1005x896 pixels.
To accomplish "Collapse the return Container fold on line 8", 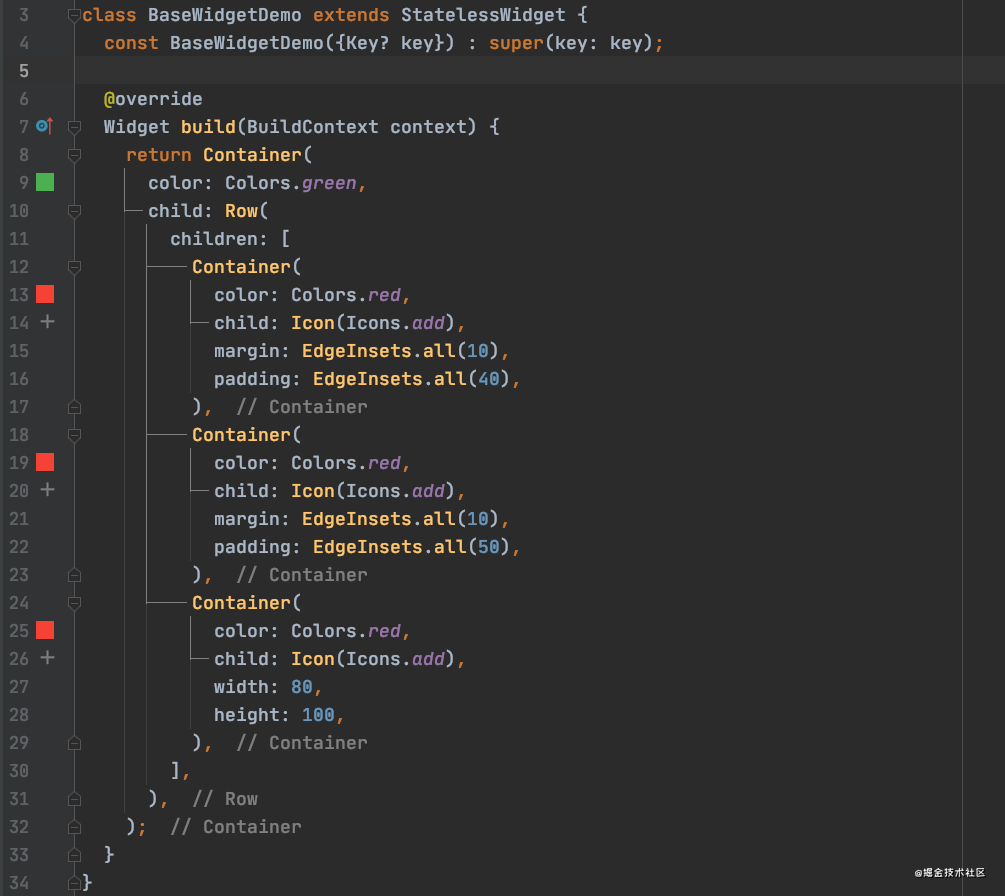I will coord(74,155).
